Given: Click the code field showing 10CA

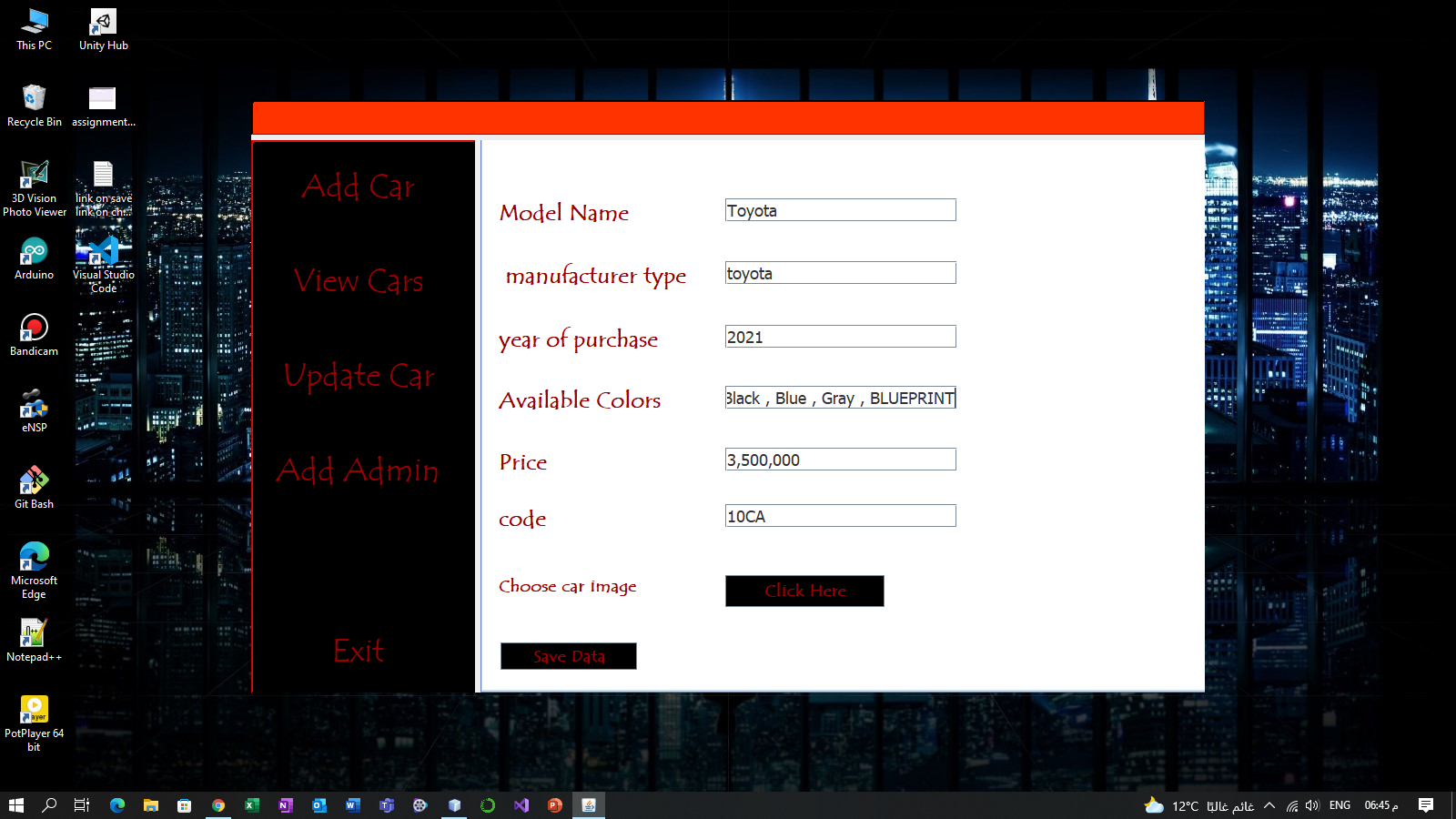Looking at the screenshot, I should [x=841, y=516].
